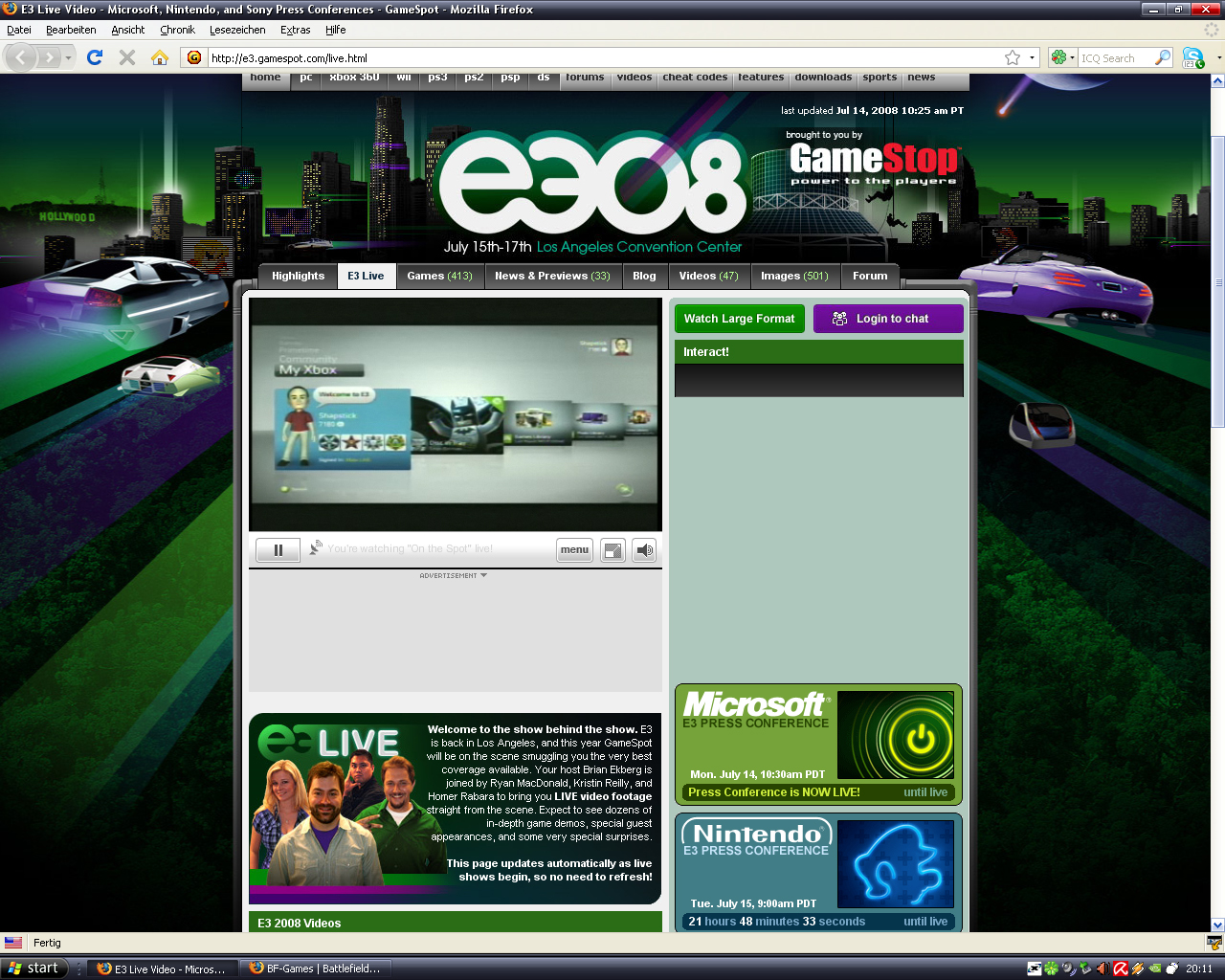
Task: Stop loading with the X icon
Action: (x=127, y=57)
